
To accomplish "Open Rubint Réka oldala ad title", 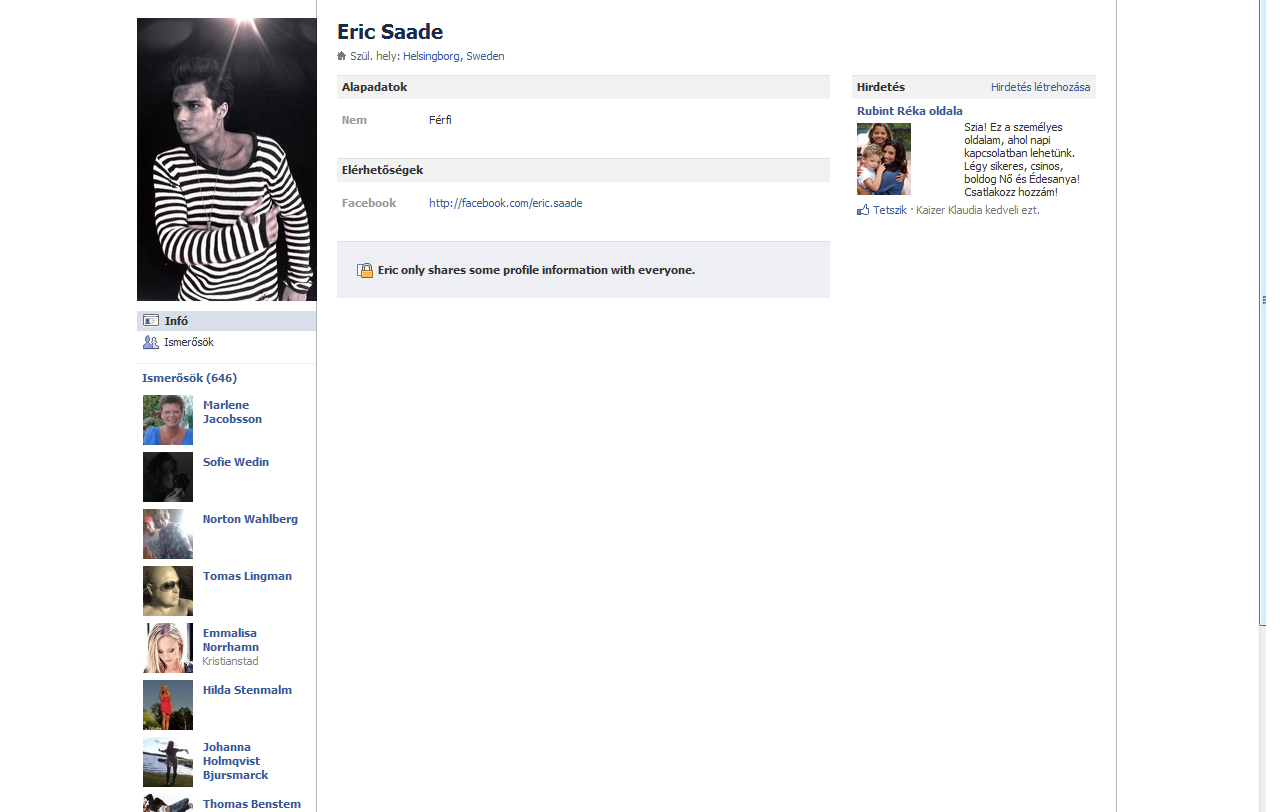I will (910, 111).
